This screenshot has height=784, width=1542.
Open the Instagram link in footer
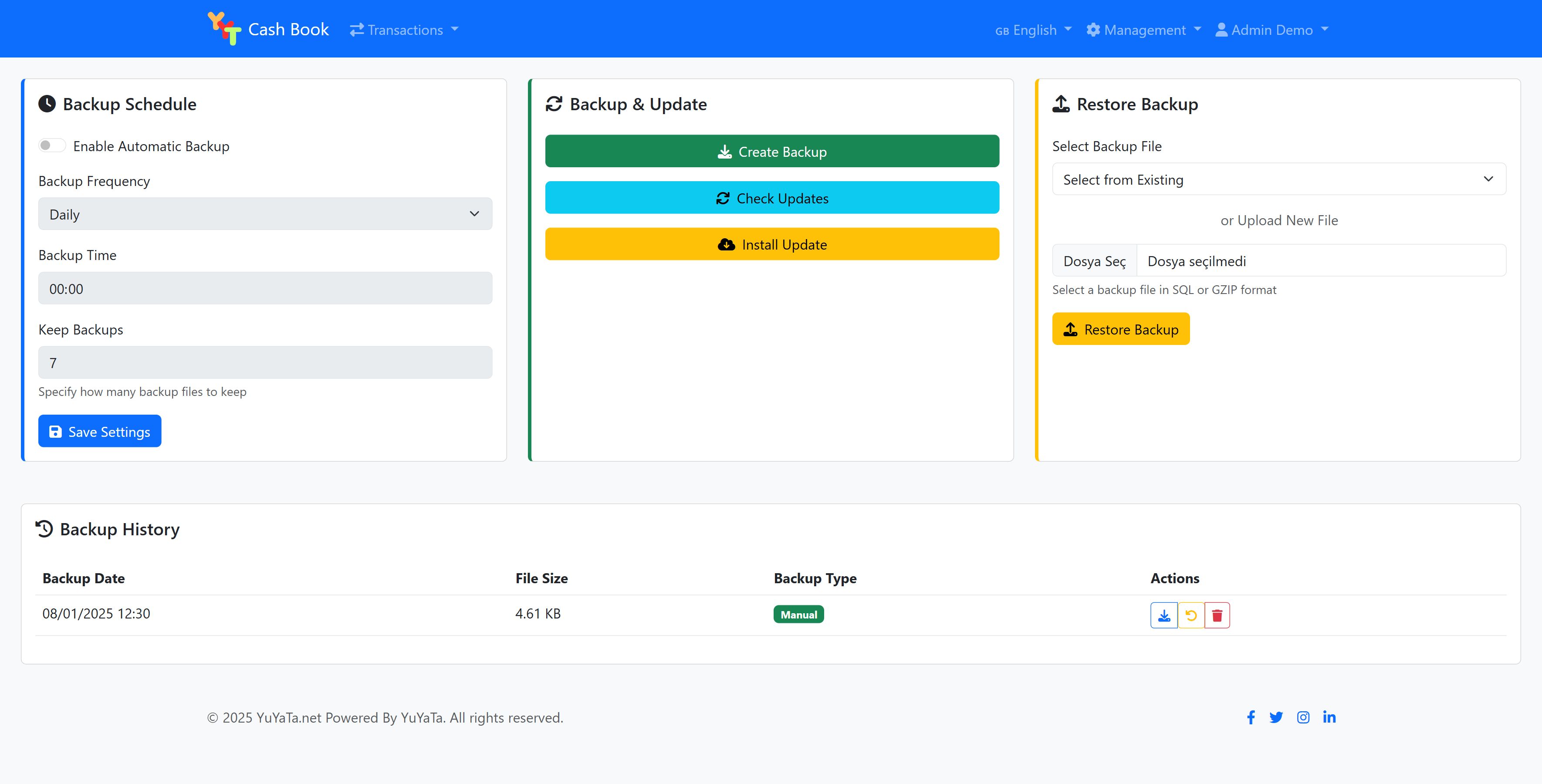[x=1303, y=717]
